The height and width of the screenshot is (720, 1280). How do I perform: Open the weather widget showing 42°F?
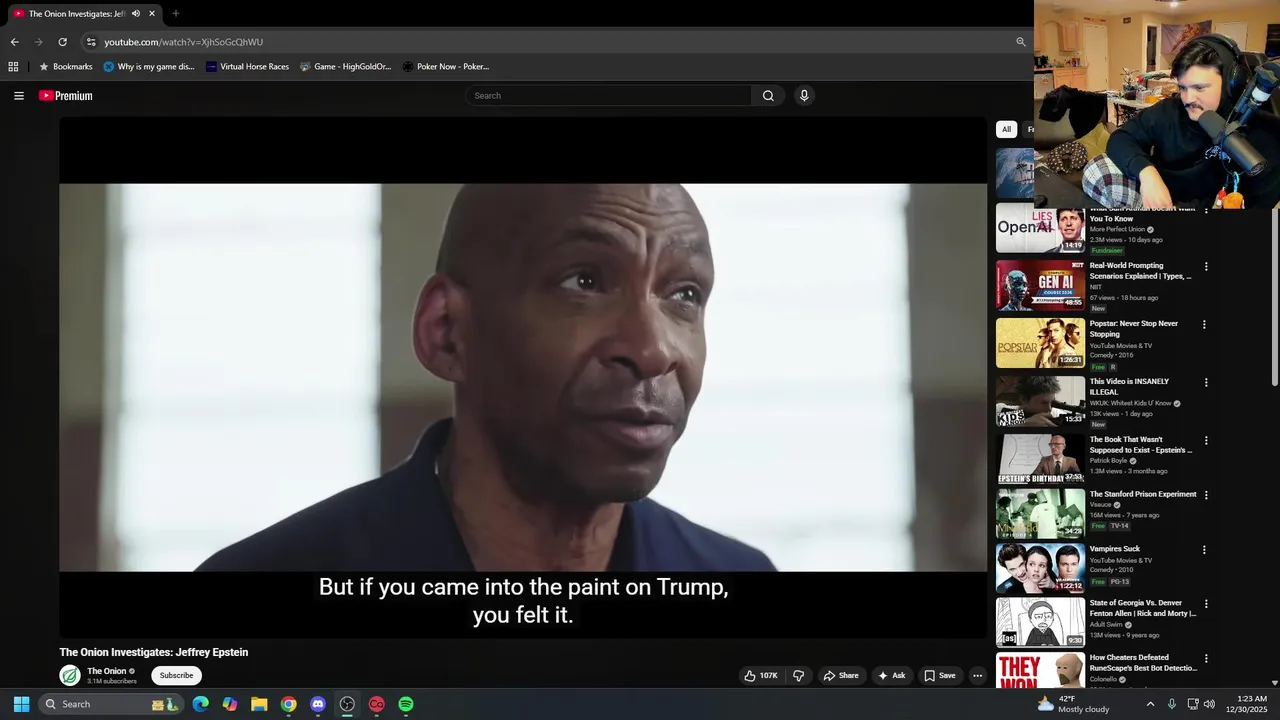point(1073,704)
